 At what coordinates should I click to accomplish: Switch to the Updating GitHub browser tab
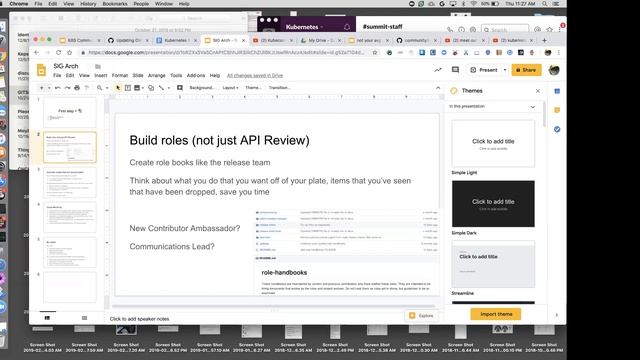point(128,40)
